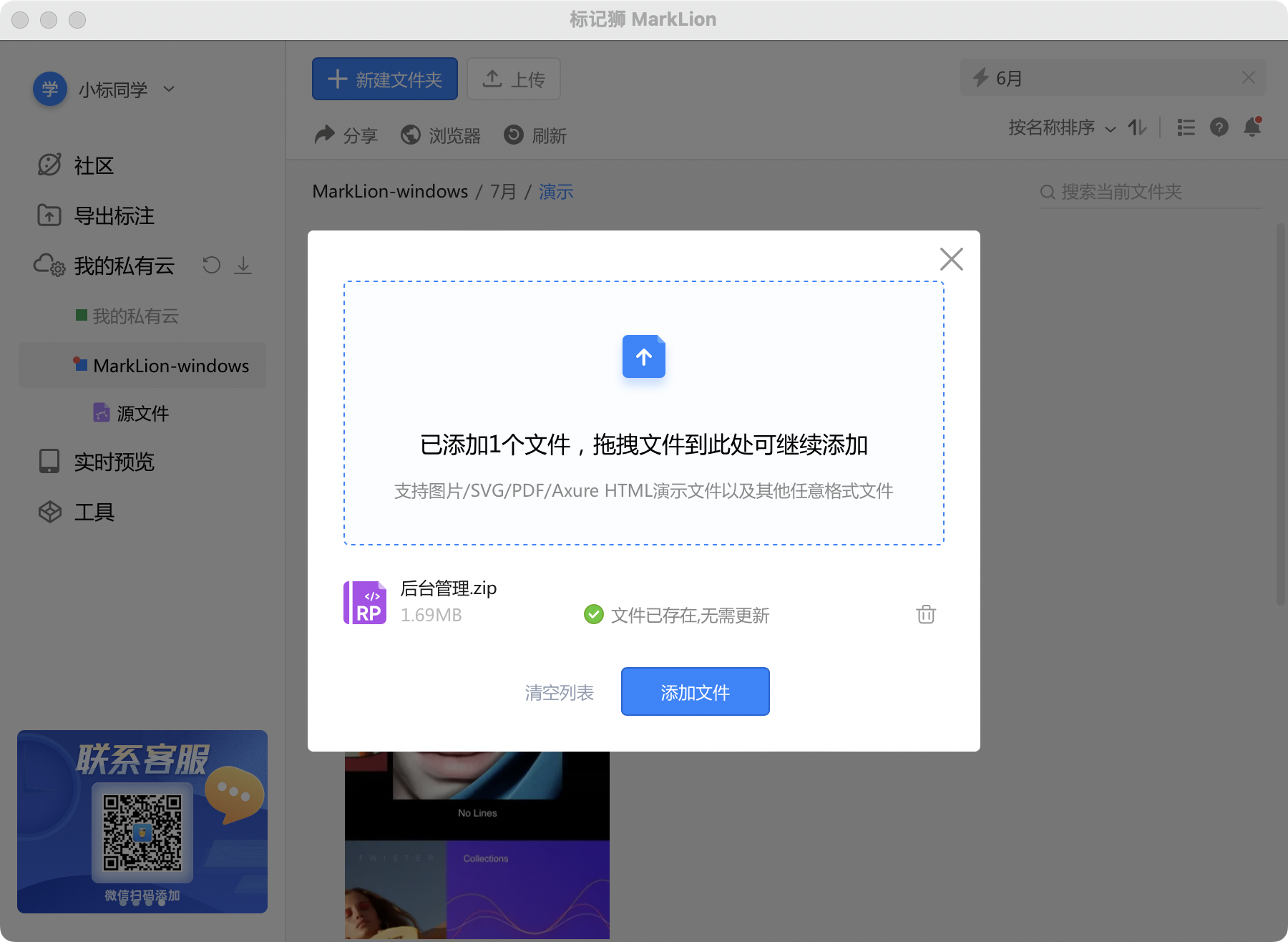Click the 我的私有云 private cloud icon
Screen dimensions: 1288x942
[x=49, y=266]
